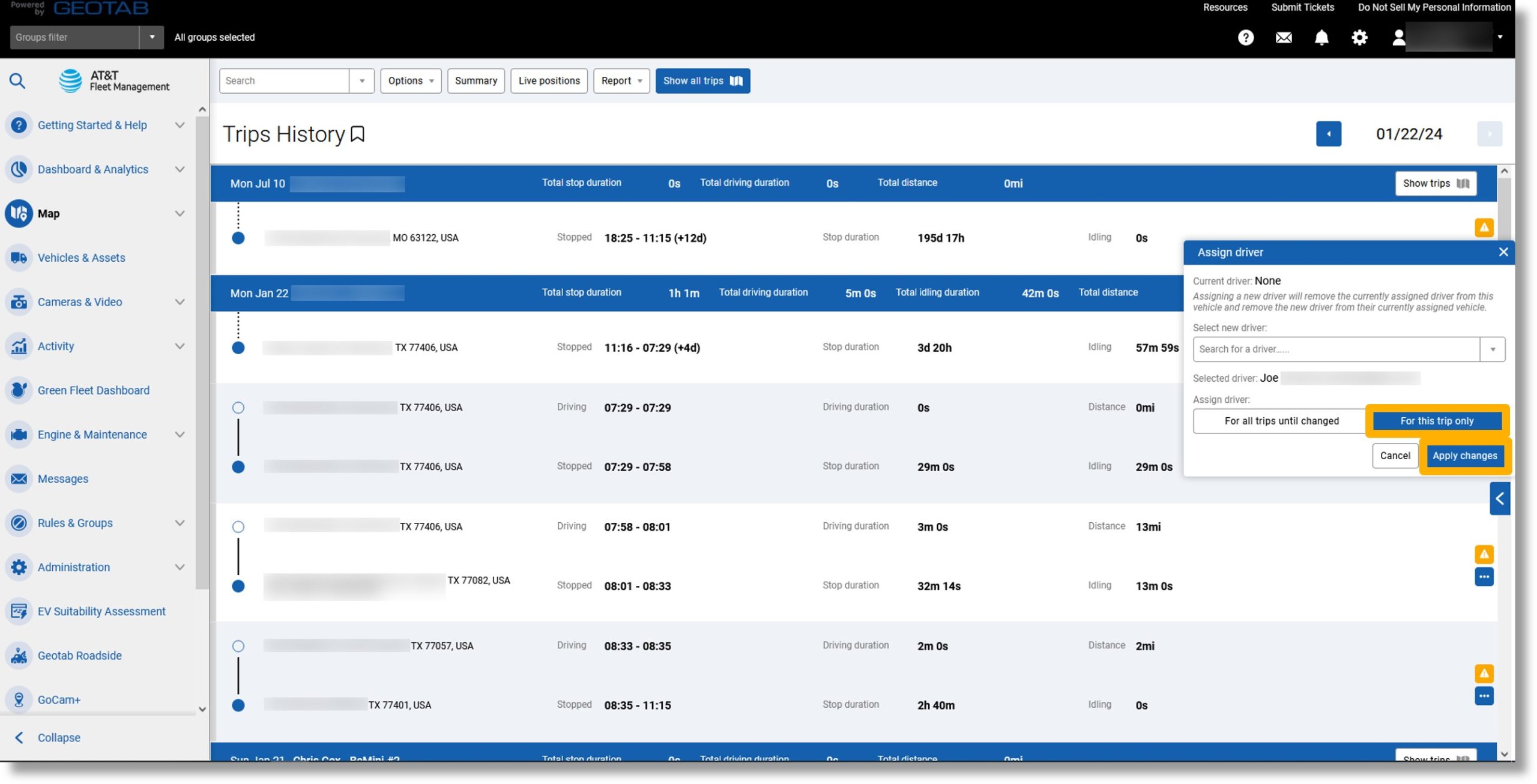Screen dimensions: 1537x784
Task: Open the Report dropdown
Action: [x=621, y=81]
